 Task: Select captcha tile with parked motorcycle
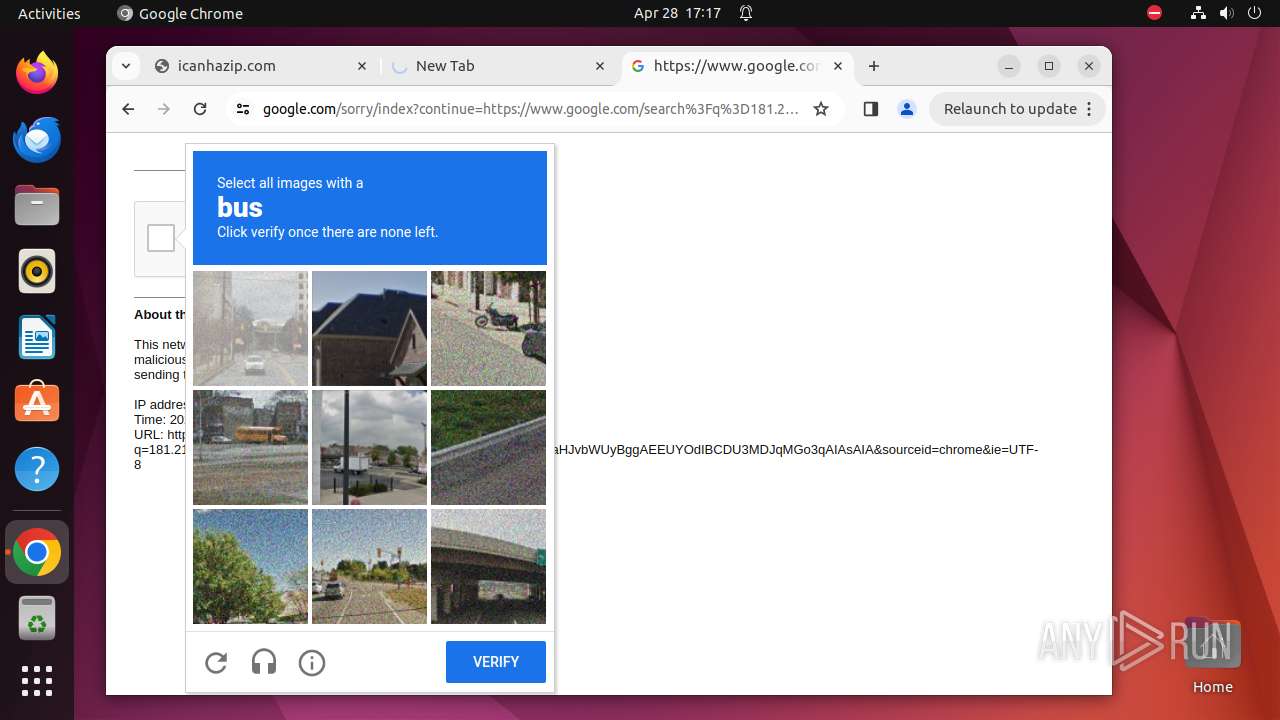(x=488, y=328)
